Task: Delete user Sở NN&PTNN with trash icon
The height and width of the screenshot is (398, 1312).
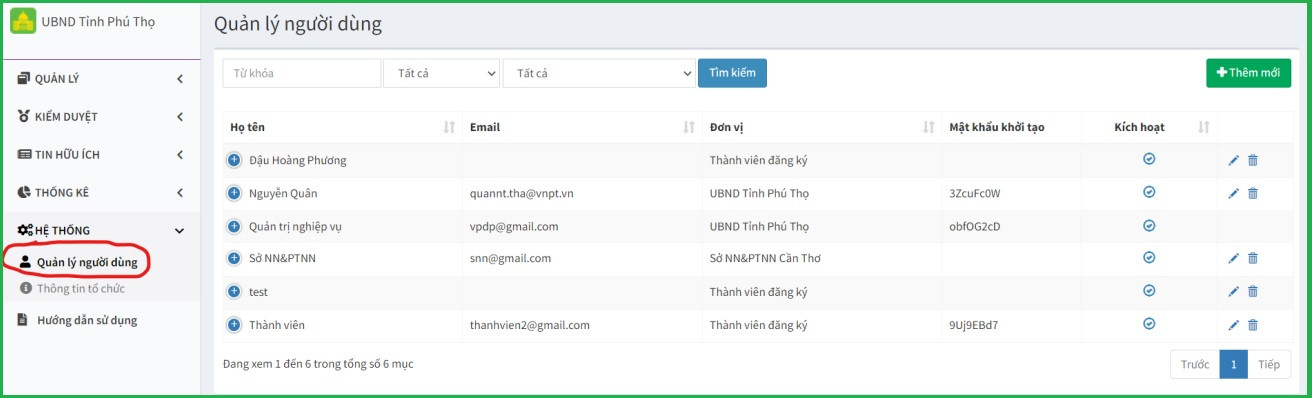Action: 1253,258
